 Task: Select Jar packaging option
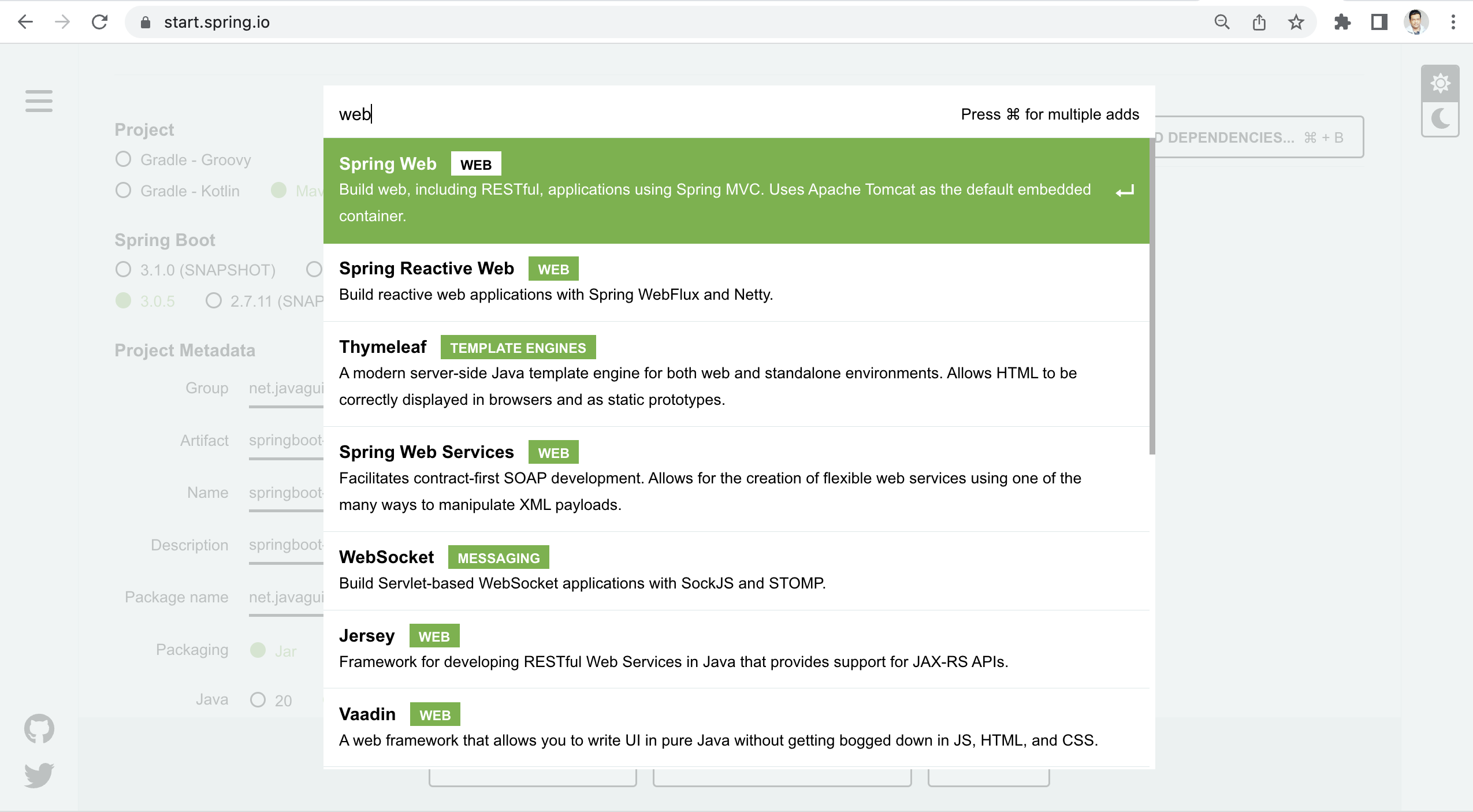[x=274, y=651]
